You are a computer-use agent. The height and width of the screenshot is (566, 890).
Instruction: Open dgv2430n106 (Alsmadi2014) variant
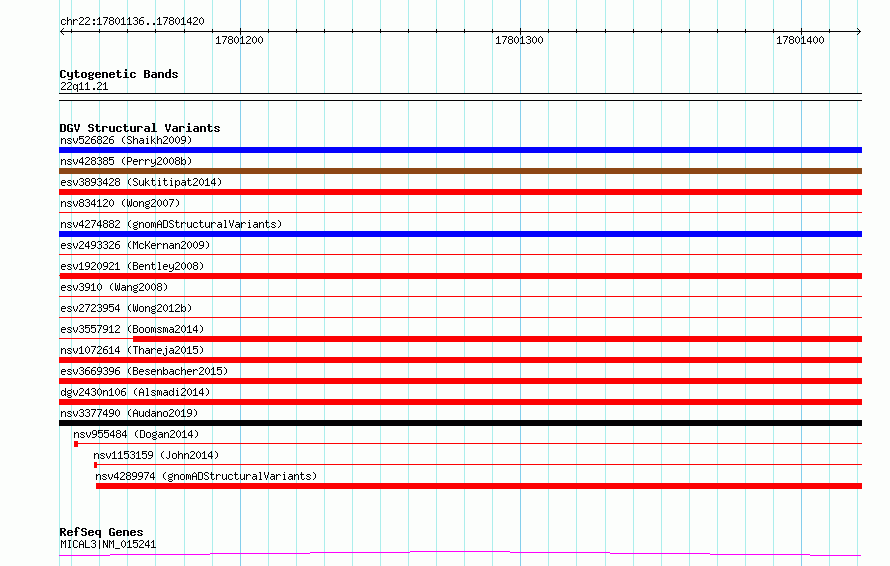[x=135, y=392]
